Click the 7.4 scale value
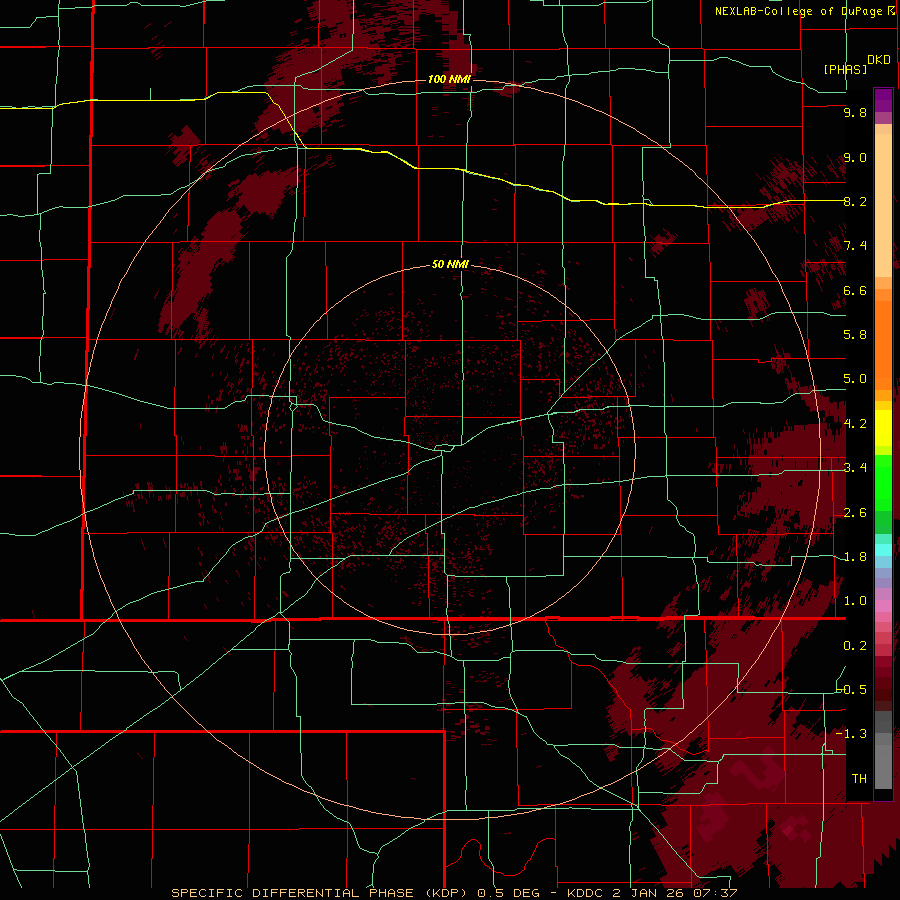 coord(855,246)
